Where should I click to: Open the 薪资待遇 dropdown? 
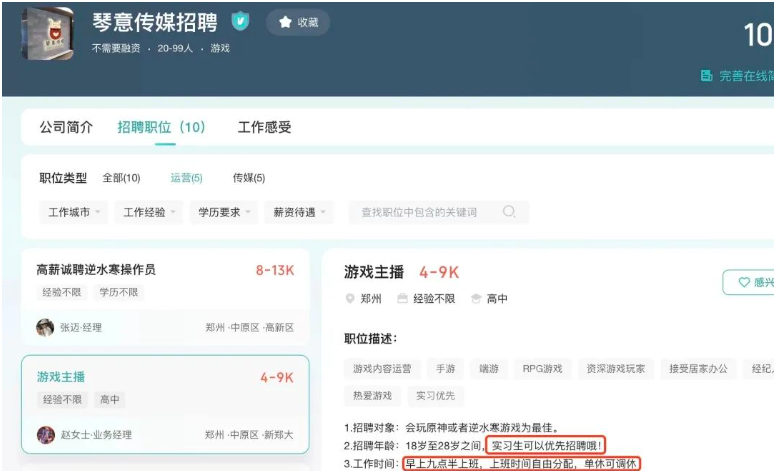(297, 212)
